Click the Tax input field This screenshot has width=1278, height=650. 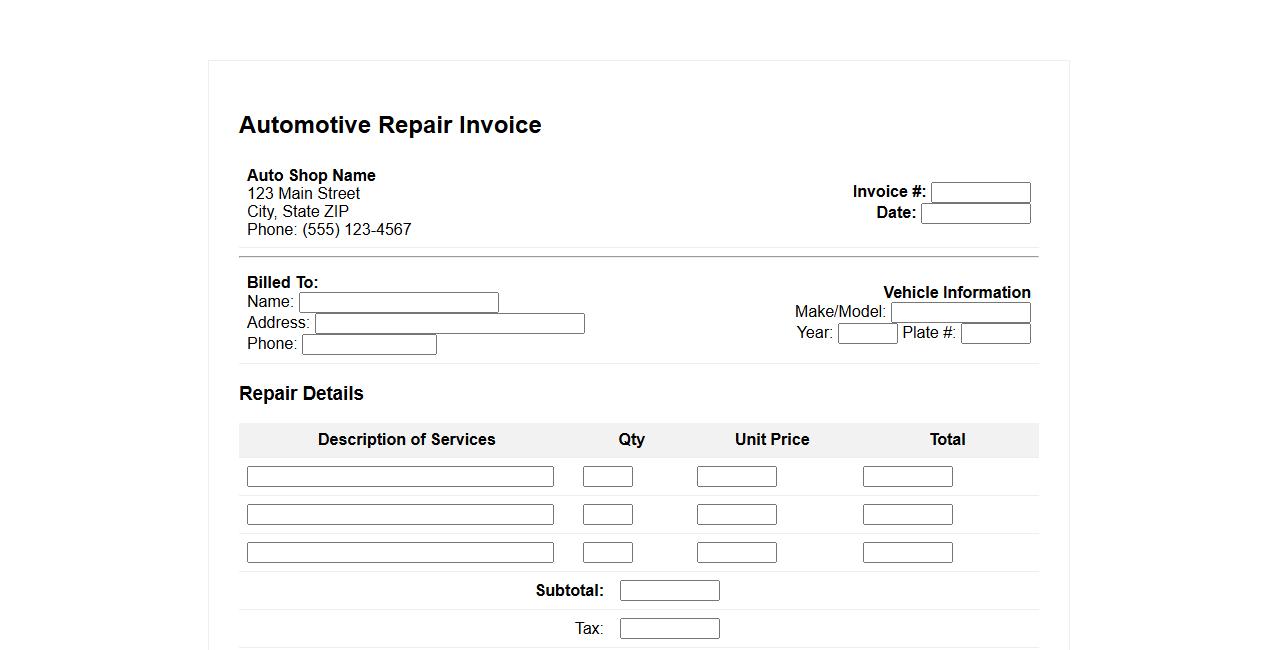click(669, 628)
